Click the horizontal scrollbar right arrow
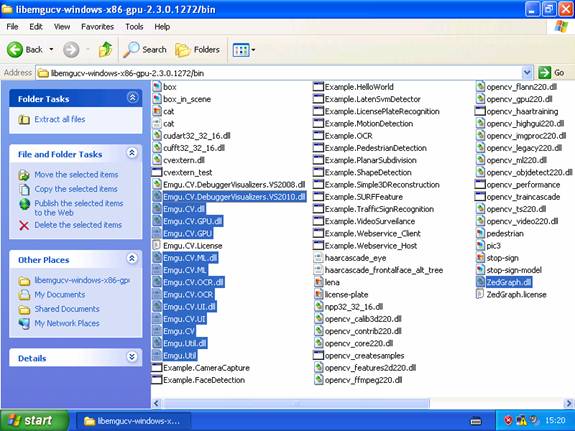Image resolution: width=575 pixels, height=431 pixels. 569,403
